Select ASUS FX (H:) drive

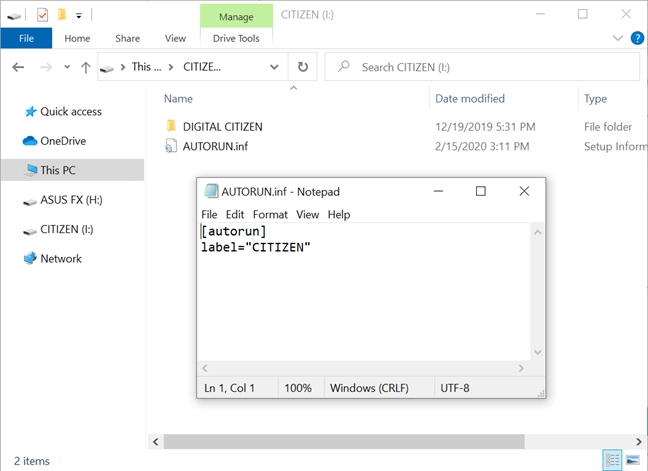71,200
